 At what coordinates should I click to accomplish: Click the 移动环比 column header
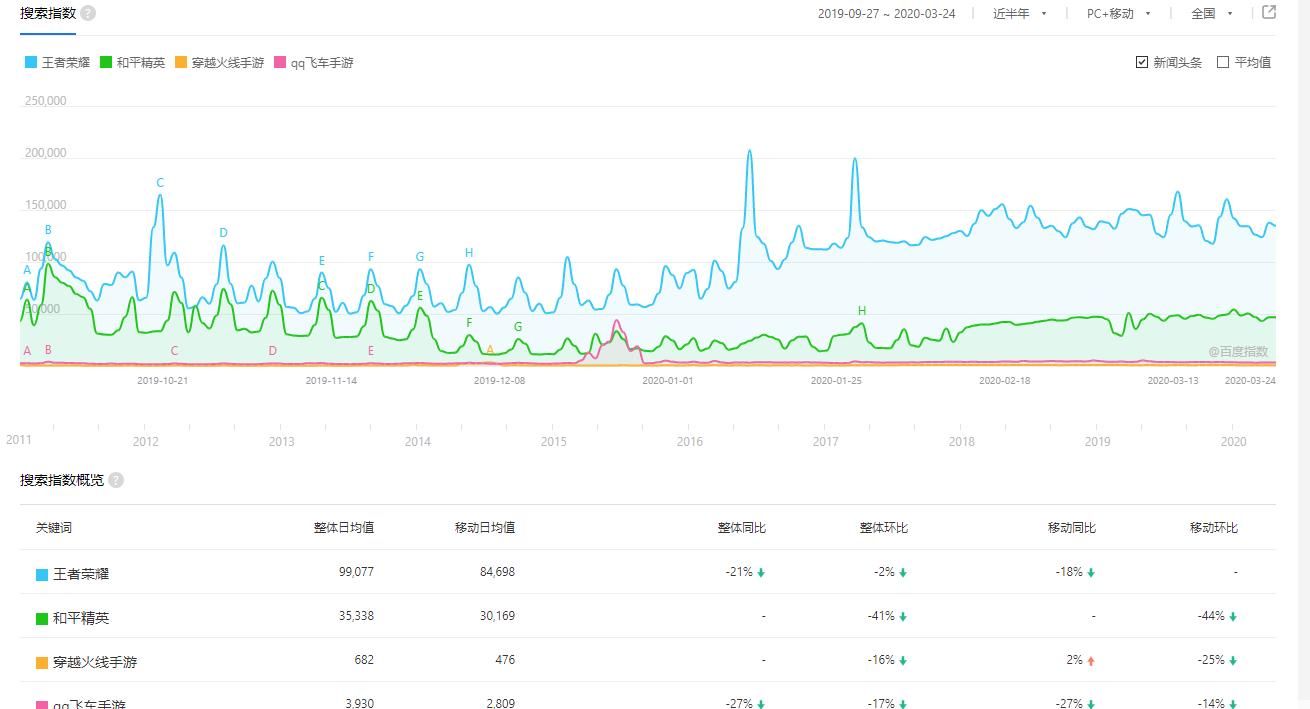(1214, 527)
